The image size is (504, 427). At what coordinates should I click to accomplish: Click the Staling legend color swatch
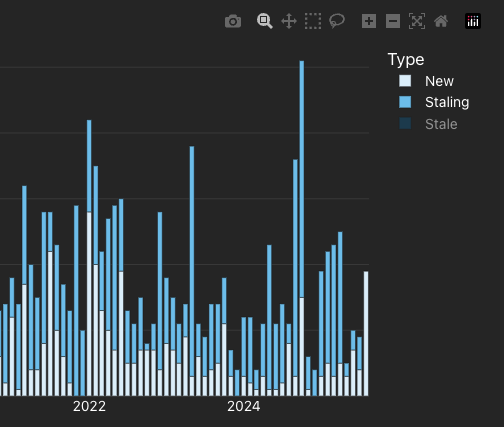click(x=405, y=102)
